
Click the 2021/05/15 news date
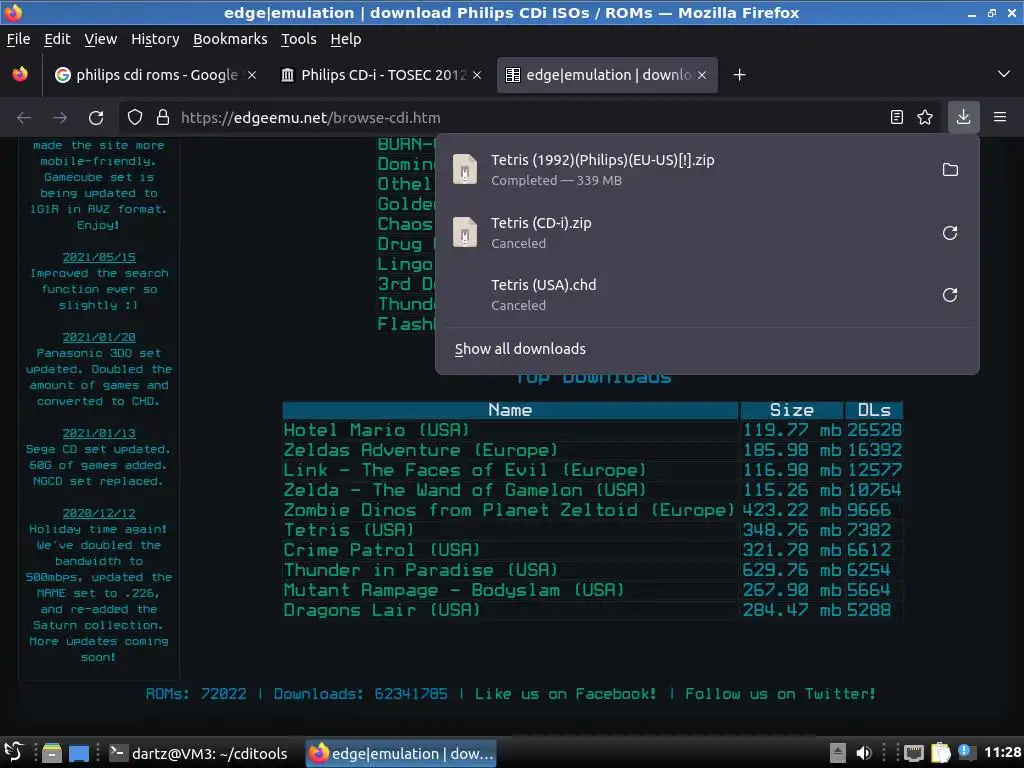click(99, 257)
